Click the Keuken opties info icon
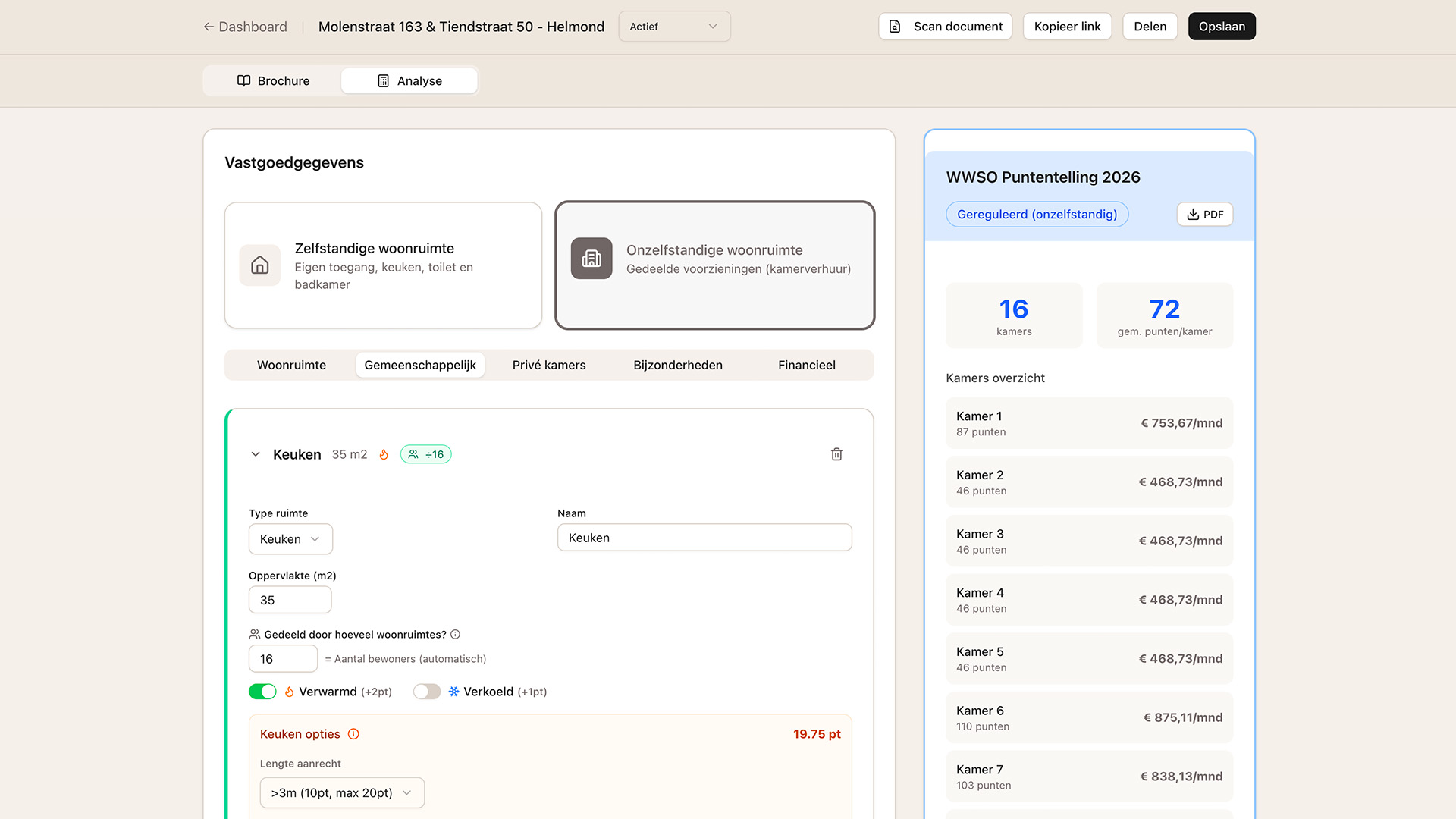The width and height of the screenshot is (1456, 819). tap(353, 734)
